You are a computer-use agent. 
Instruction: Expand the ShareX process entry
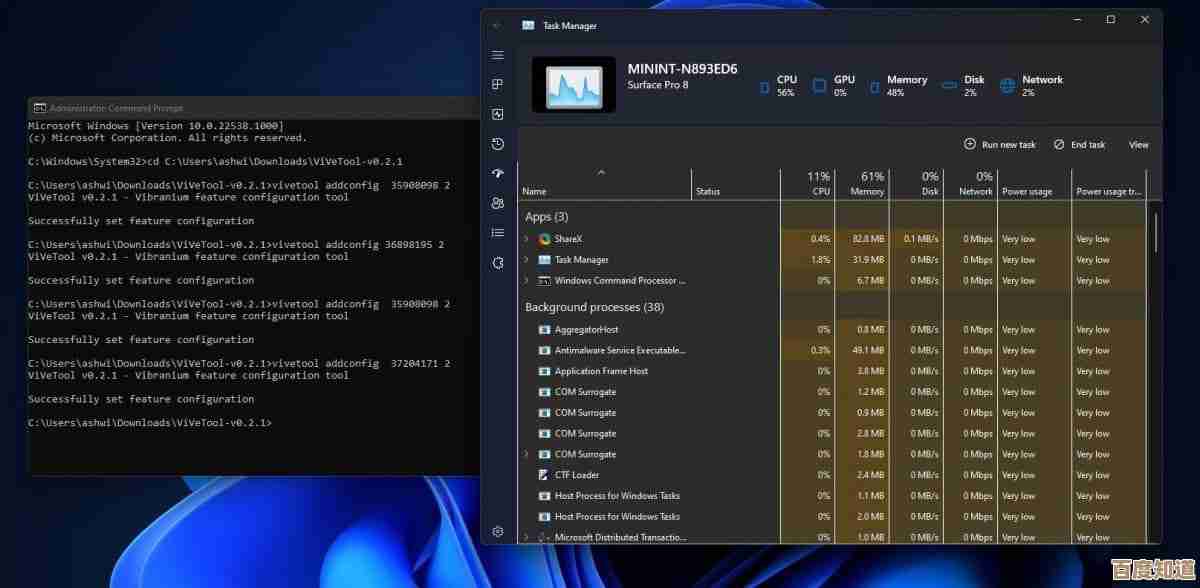[527, 238]
